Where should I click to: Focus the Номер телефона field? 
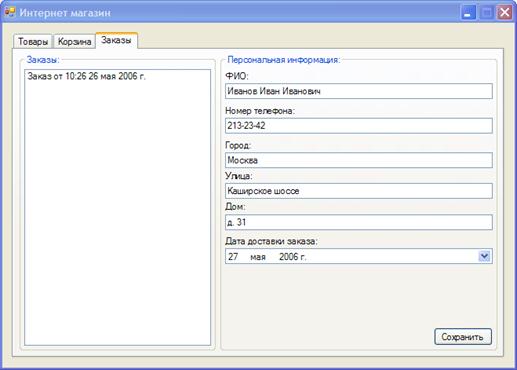point(359,126)
